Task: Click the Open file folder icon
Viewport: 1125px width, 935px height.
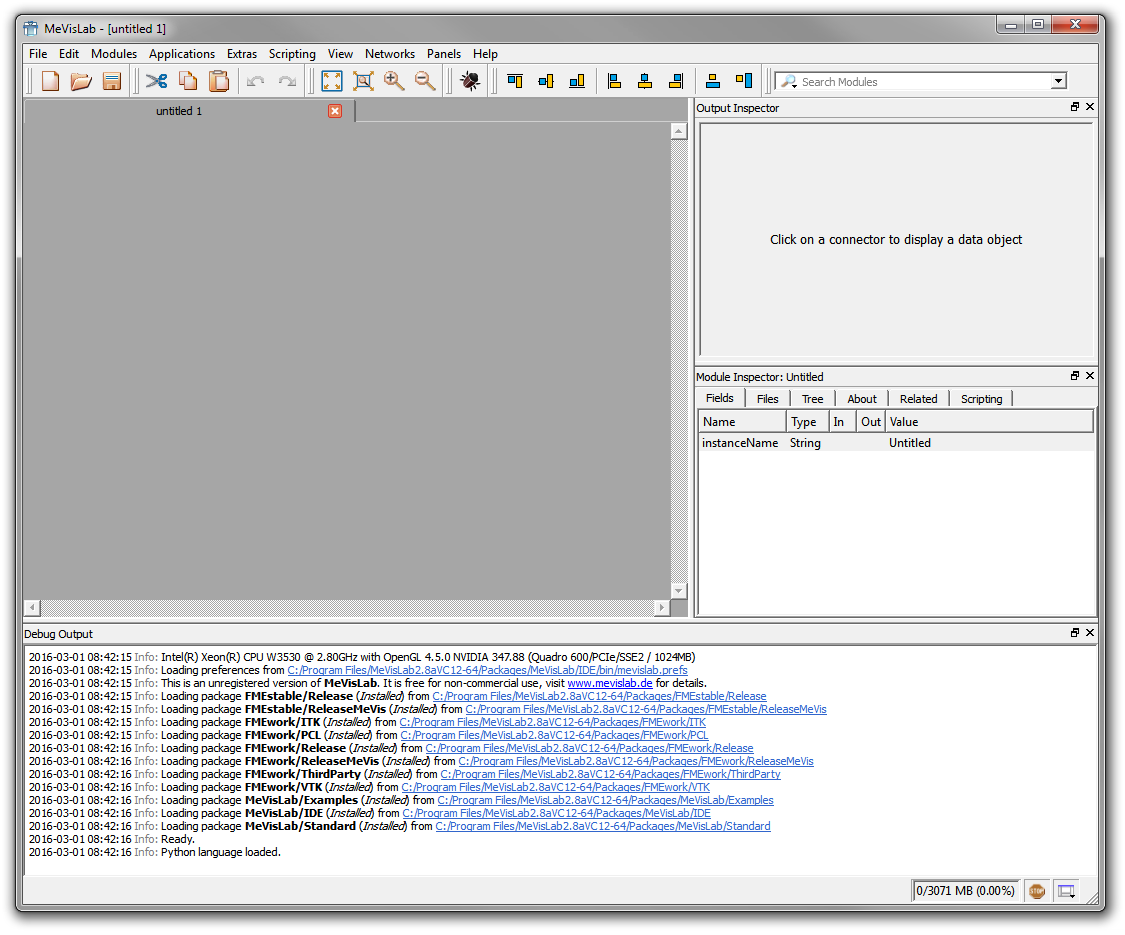Action: point(81,82)
